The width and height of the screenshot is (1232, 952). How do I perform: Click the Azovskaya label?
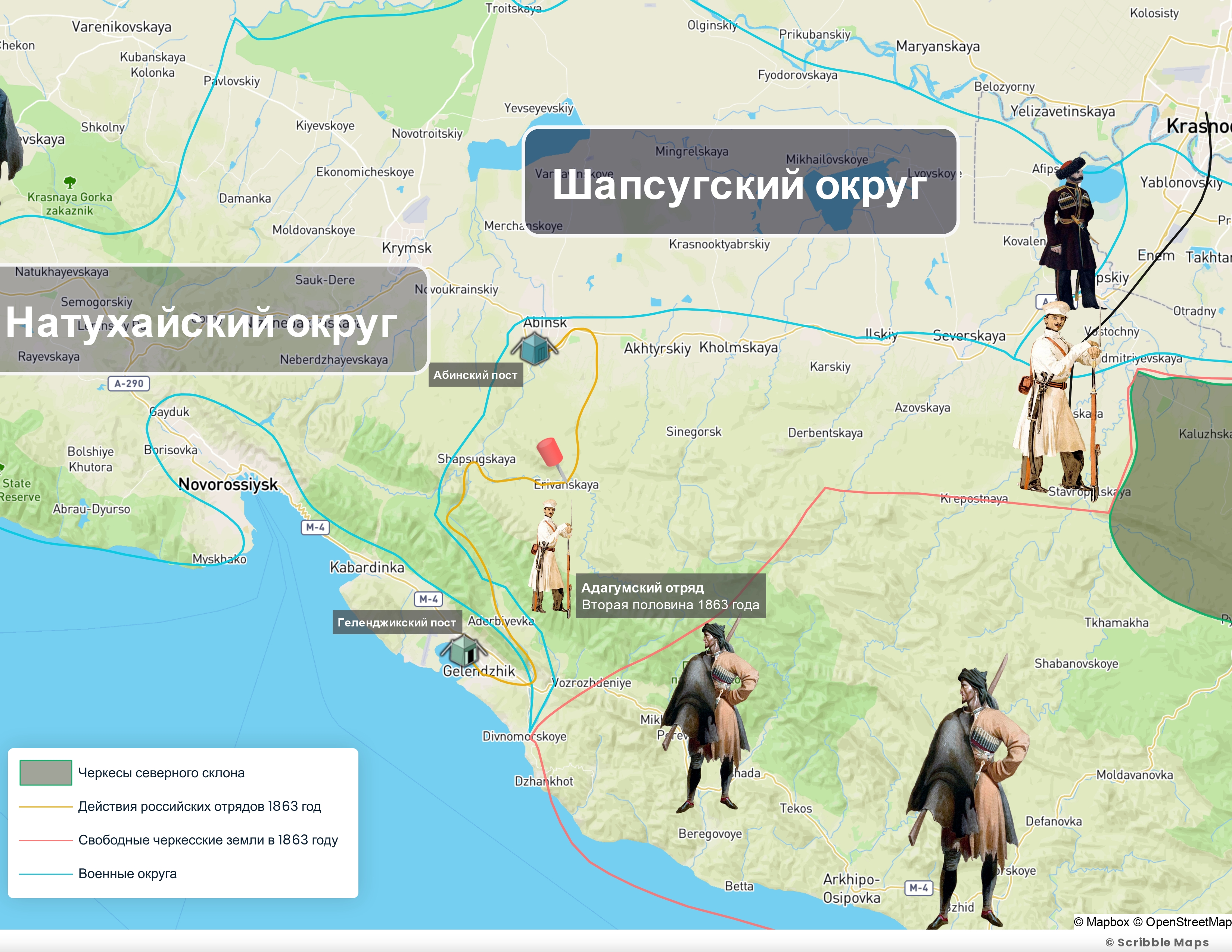pyautogui.click(x=922, y=408)
